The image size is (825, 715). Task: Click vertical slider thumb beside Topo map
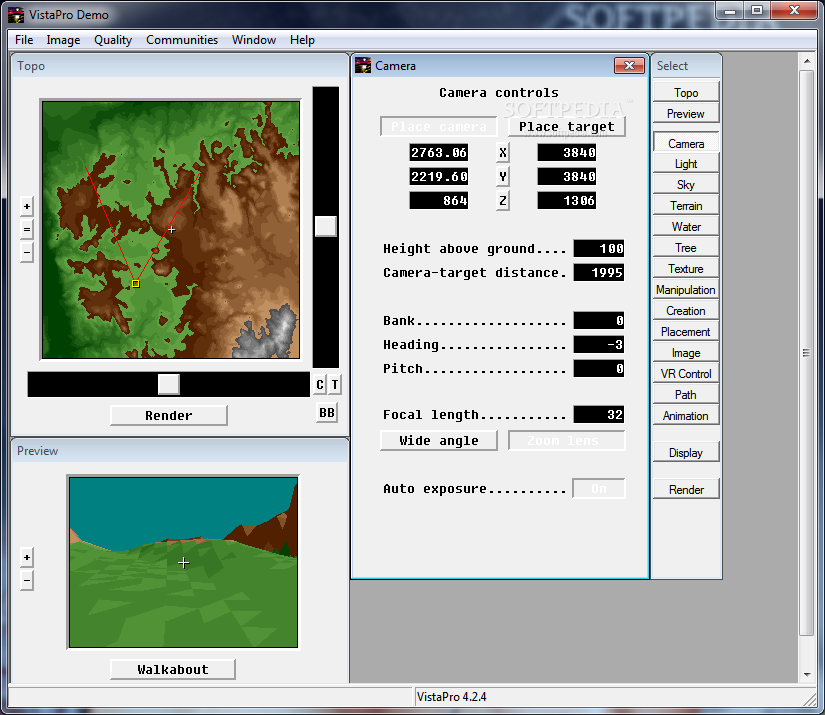point(326,226)
